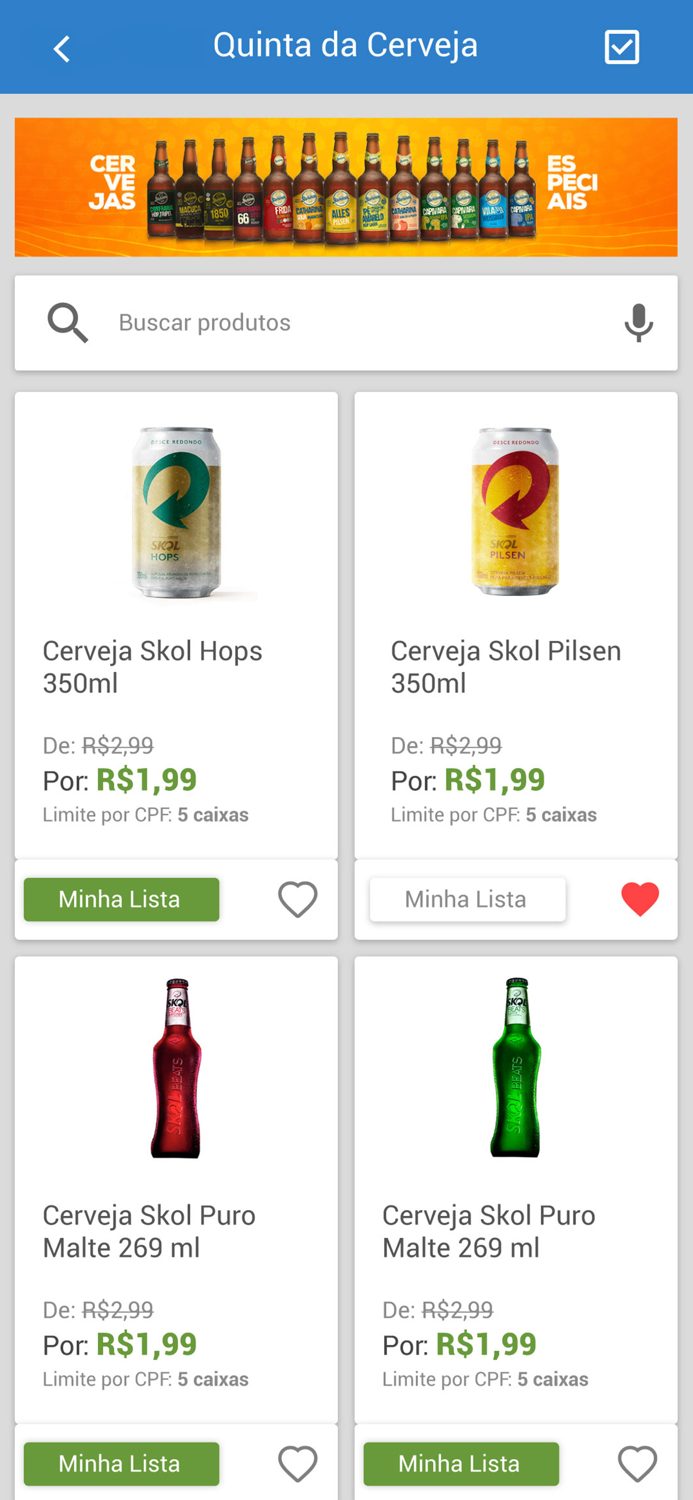Activate voice search with the microphone icon
Image resolution: width=693 pixels, height=1500 pixels.
[638, 322]
